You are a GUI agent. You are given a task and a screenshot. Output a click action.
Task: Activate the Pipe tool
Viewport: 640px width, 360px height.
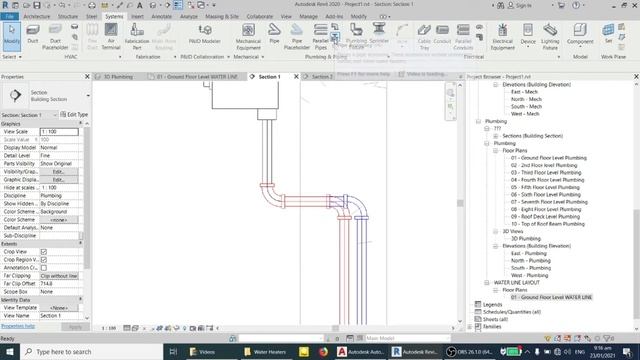coord(274,34)
